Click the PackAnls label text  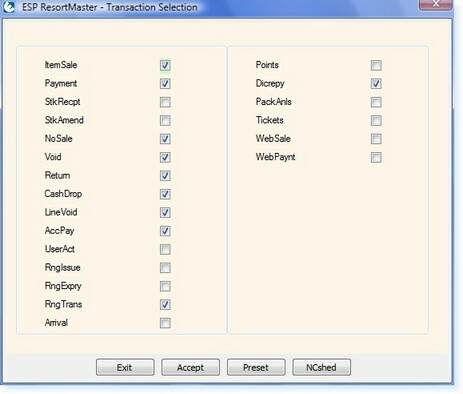(274, 102)
